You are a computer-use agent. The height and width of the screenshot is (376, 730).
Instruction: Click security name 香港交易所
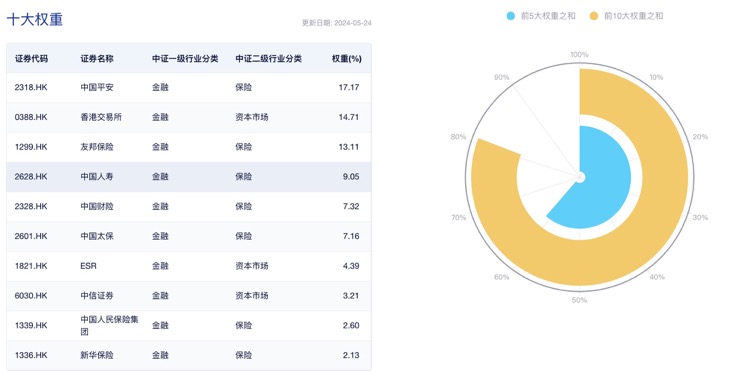pyautogui.click(x=101, y=117)
